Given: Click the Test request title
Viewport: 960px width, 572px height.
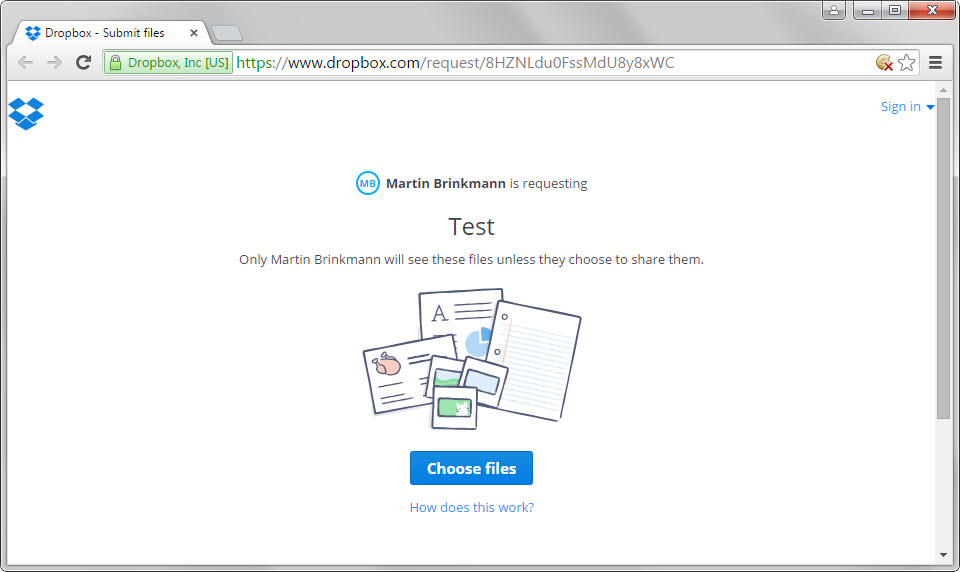Looking at the screenshot, I should (x=471, y=227).
